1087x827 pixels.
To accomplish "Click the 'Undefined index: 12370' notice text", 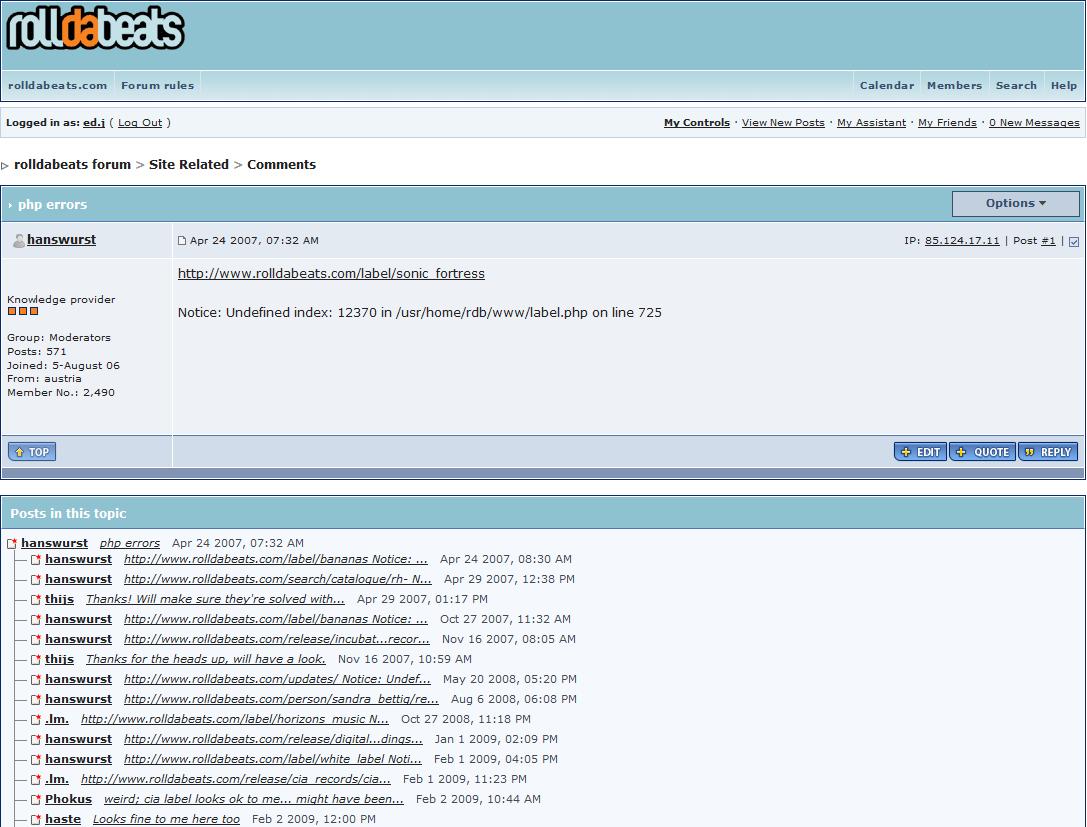I will click(419, 313).
